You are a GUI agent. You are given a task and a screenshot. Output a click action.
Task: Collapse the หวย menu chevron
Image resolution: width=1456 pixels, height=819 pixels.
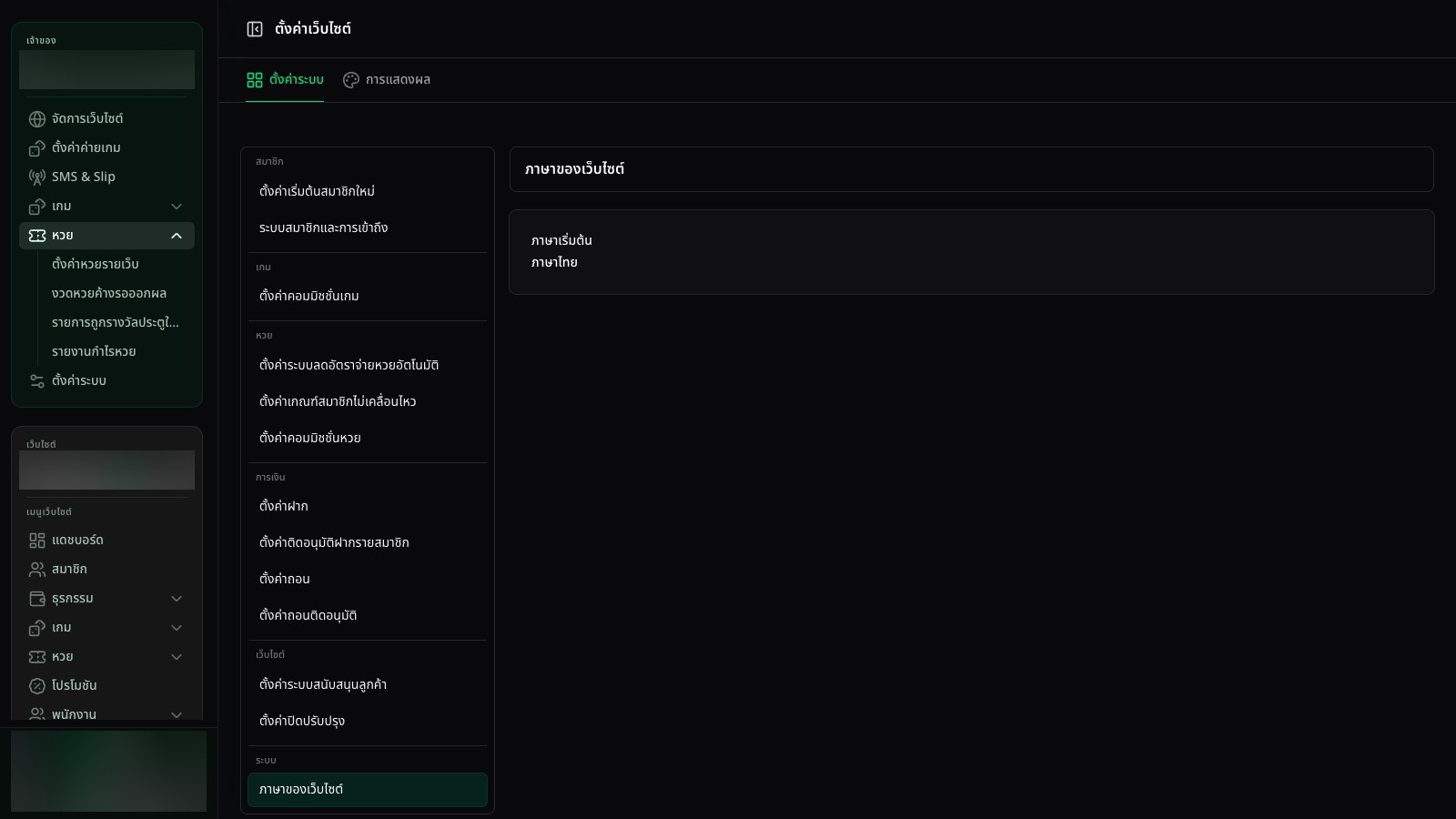(177, 236)
